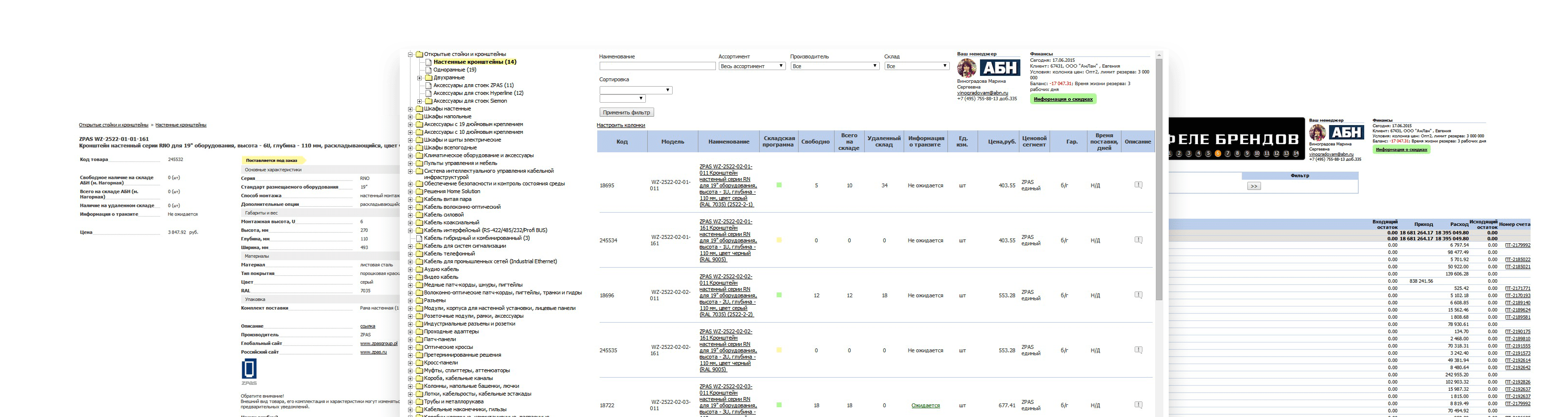Click breadcrumb Открытые стойки и кронштейны
Image resolution: width=1568 pixels, height=417 pixels.
coord(113,125)
